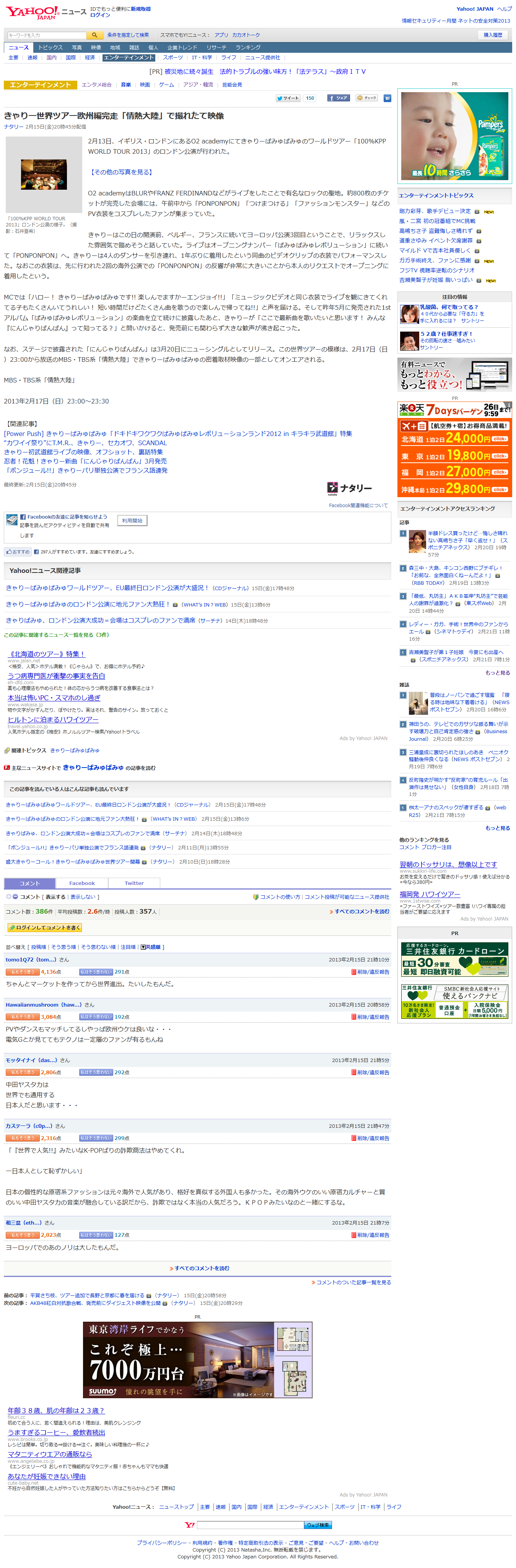Click the footer web search input field

click(x=250, y=1525)
